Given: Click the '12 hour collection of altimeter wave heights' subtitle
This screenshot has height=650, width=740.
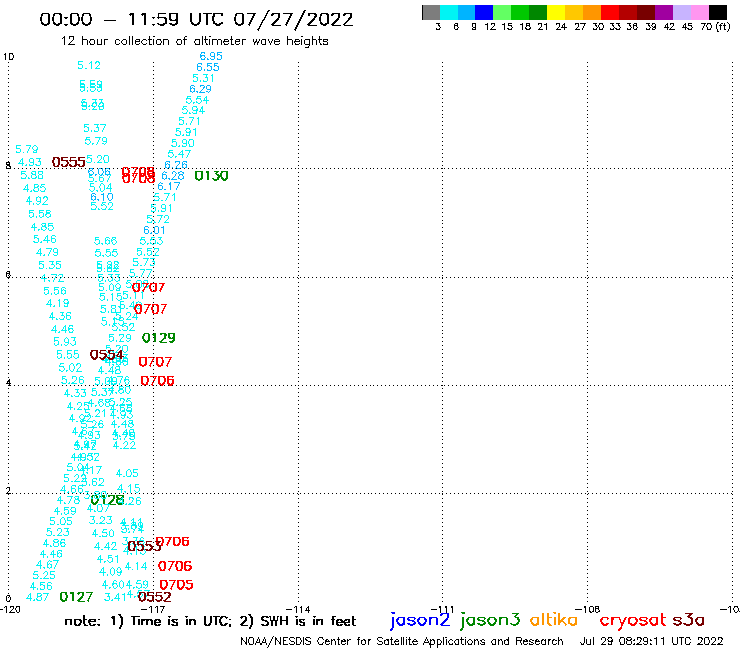Looking at the screenshot, I should [x=194, y=41].
